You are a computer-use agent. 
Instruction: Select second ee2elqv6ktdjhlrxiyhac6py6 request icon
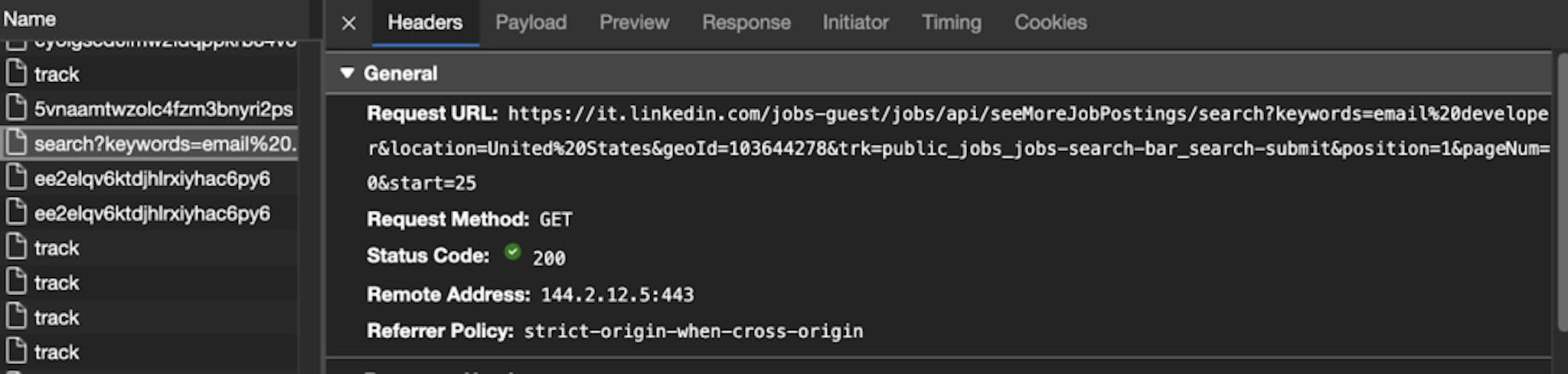point(16,213)
